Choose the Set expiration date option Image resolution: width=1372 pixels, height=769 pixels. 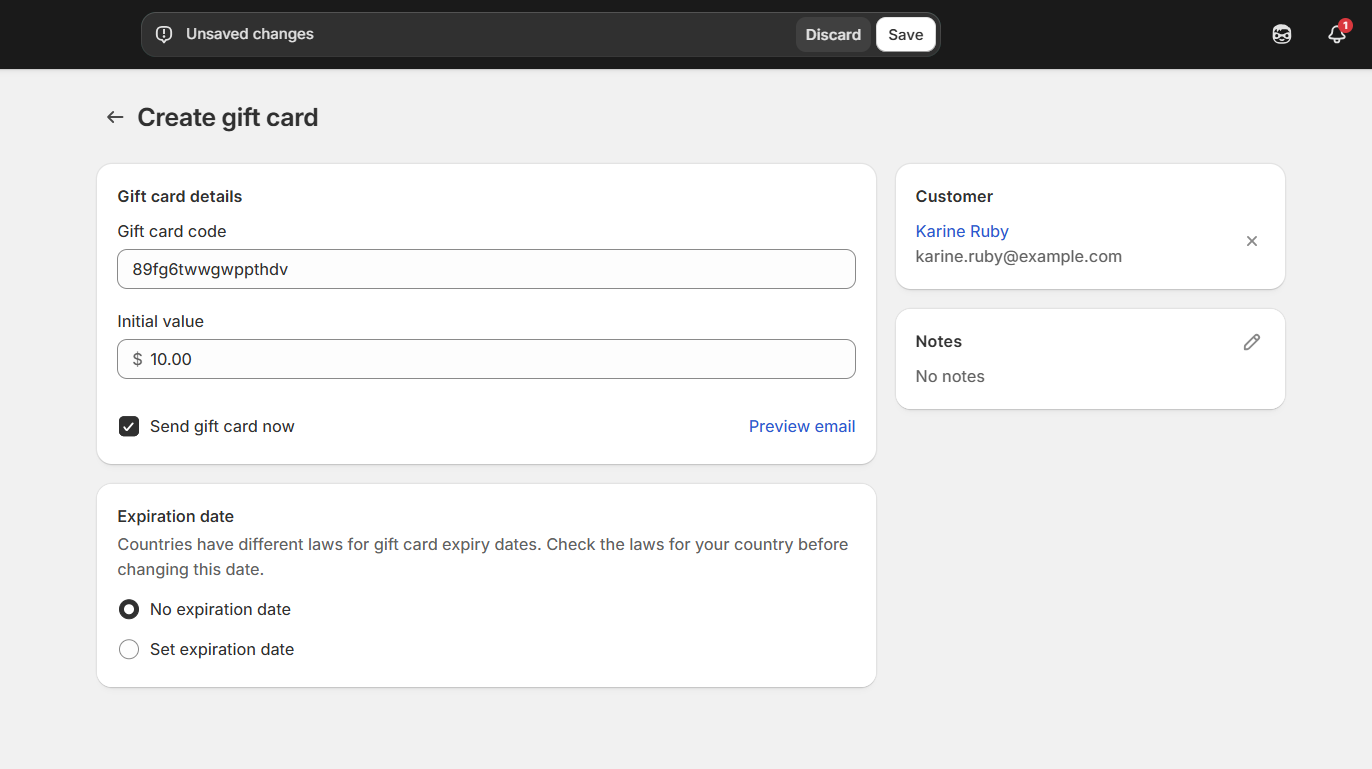click(x=129, y=650)
